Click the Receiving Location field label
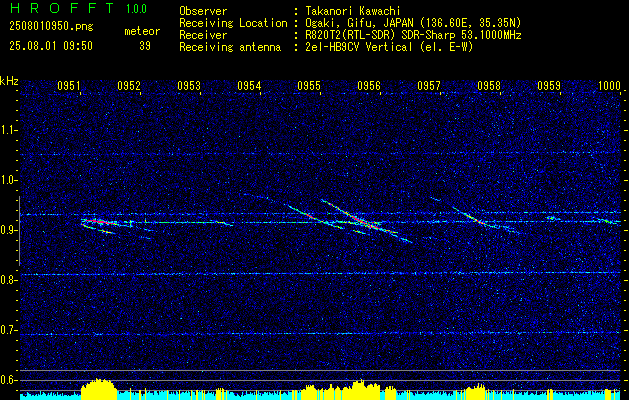This screenshot has height=400, width=629. click(x=233, y=23)
